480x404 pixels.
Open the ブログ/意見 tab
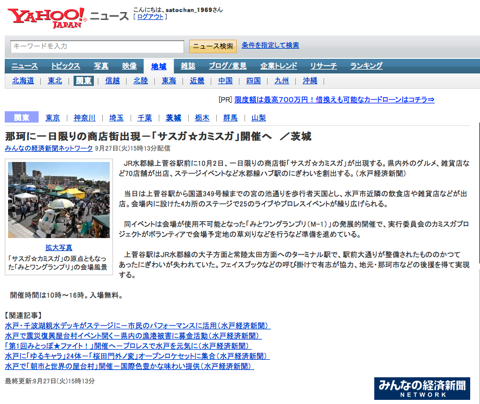228,66
